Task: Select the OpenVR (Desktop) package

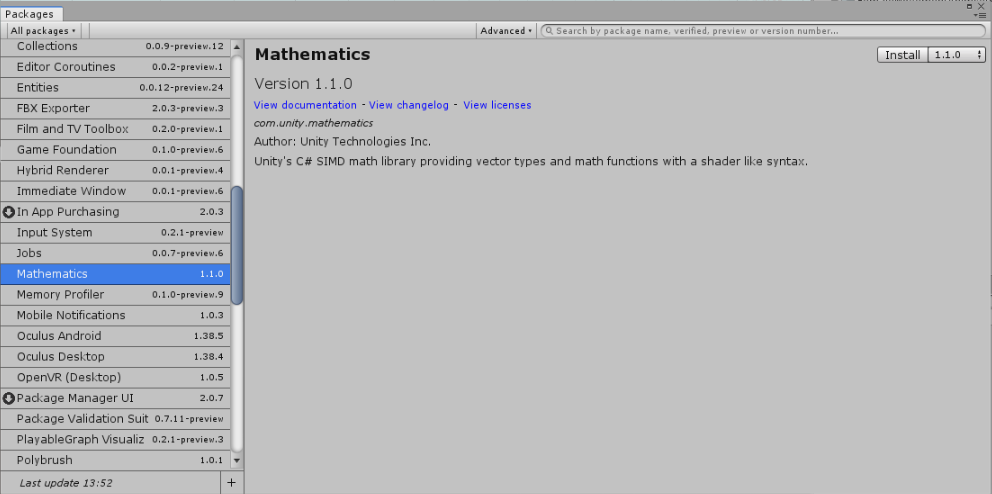Action: pyautogui.click(x=115, y=378)
